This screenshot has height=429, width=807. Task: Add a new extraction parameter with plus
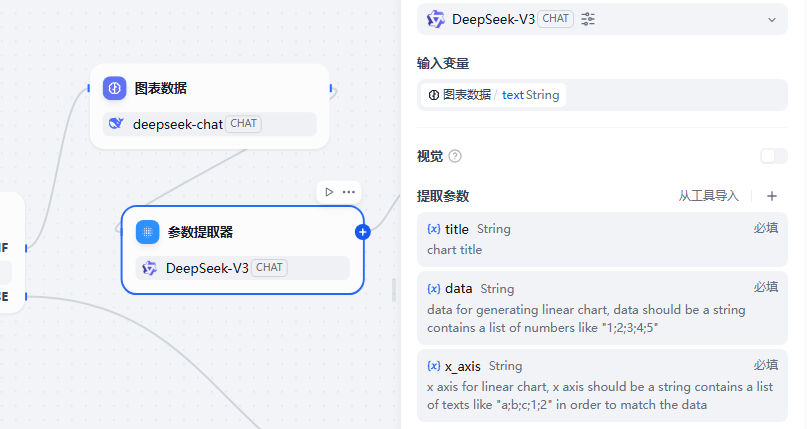point(771,196)
